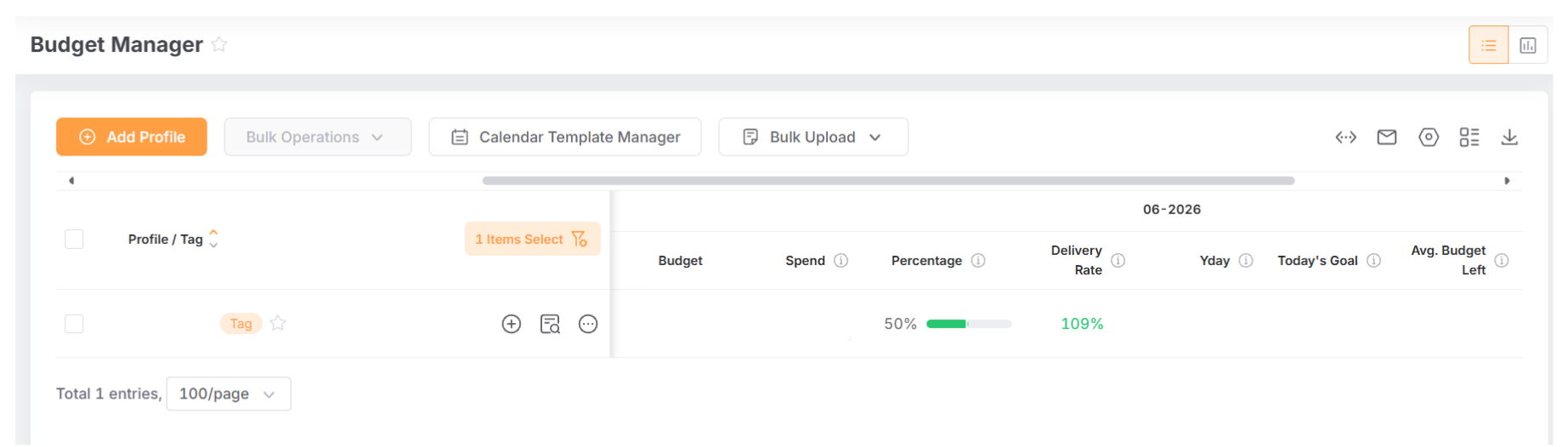Click the 1 Items Select filter button

pyautogui.click(x=533, y=239)
